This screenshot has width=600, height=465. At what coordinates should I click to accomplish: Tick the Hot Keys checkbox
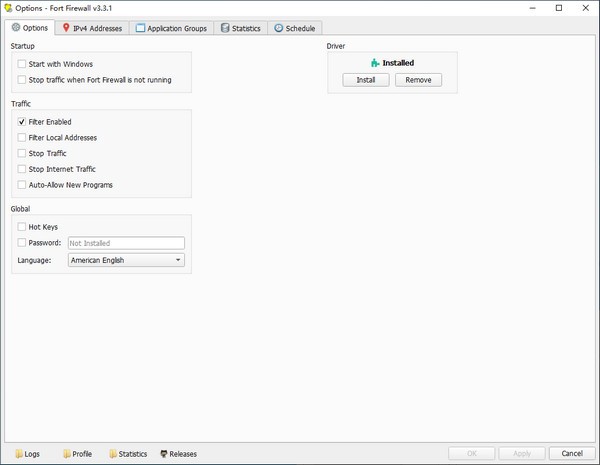click(x=22, y=227)
